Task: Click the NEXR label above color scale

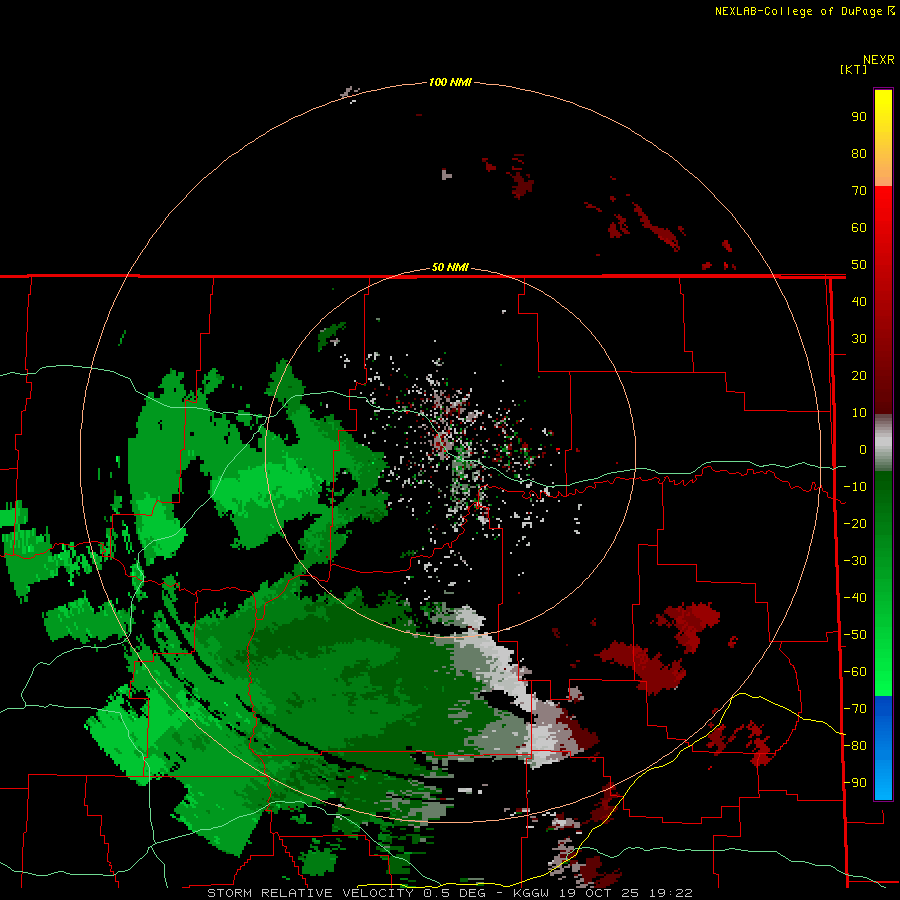Action: tap(879, 60)
